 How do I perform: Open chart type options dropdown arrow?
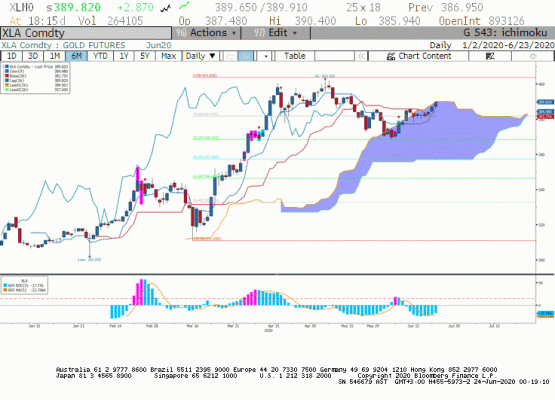265,56
